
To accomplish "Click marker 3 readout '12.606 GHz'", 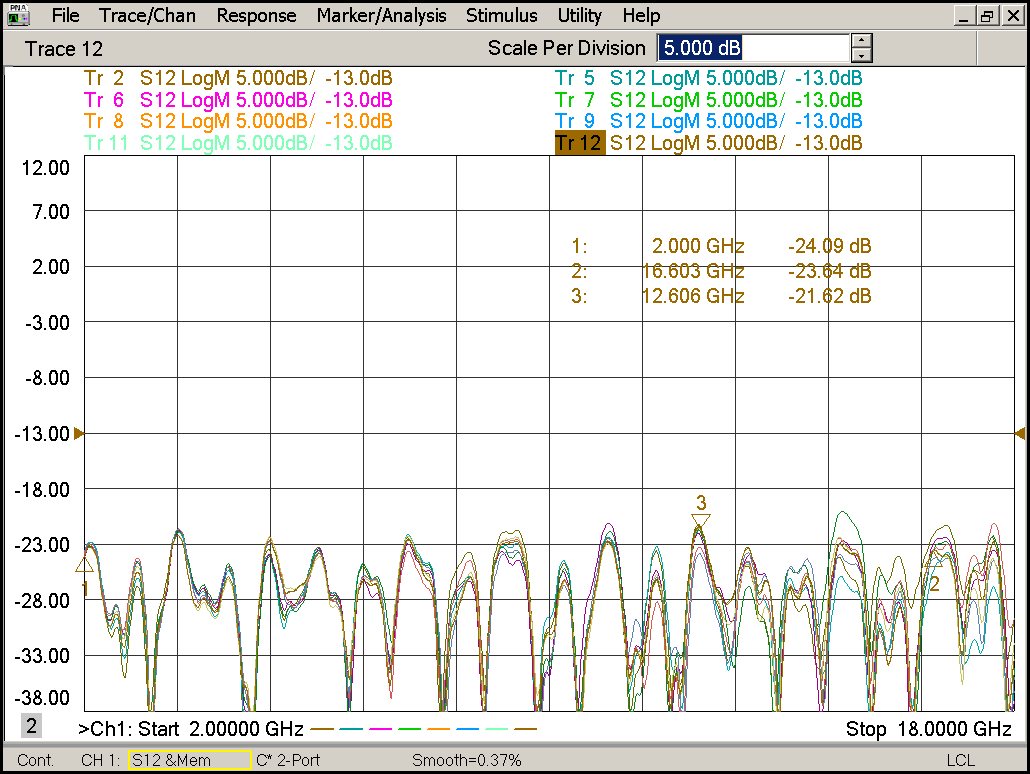I will [693, 296].
